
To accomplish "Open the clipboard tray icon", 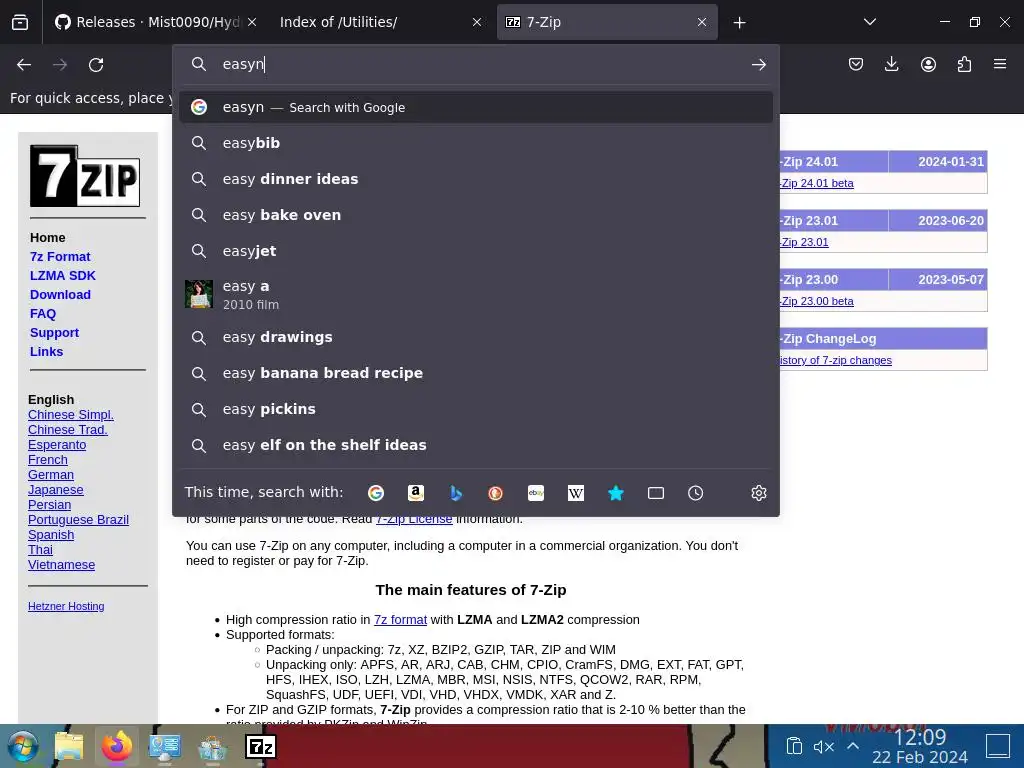I will (x=793, y=746).
